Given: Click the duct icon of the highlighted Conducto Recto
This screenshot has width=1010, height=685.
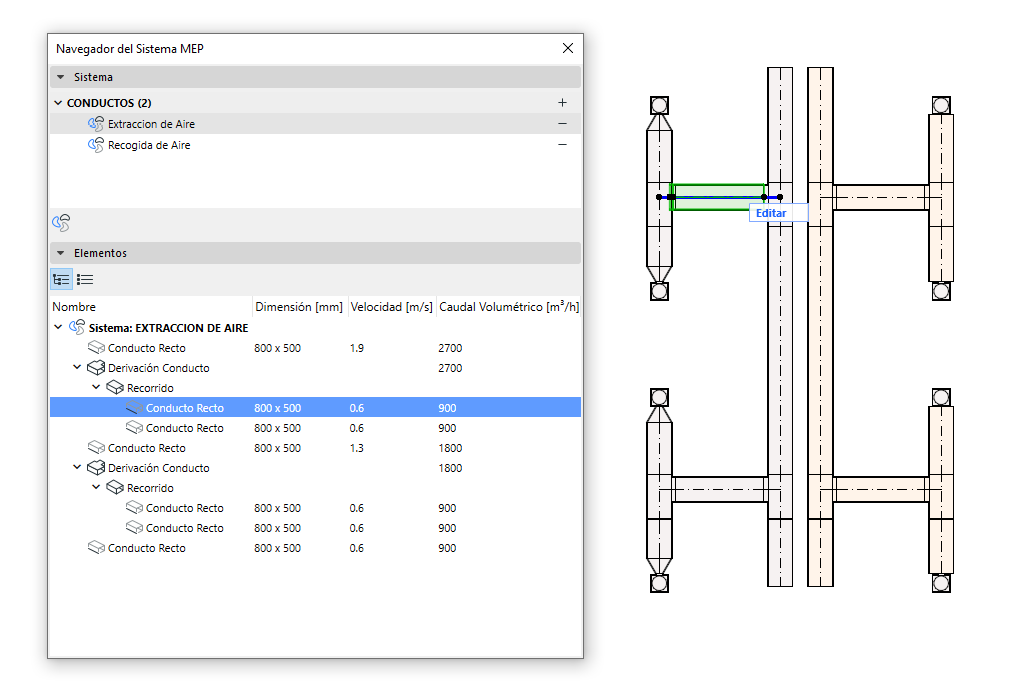Looking at the screenshot, I should 134,408.
